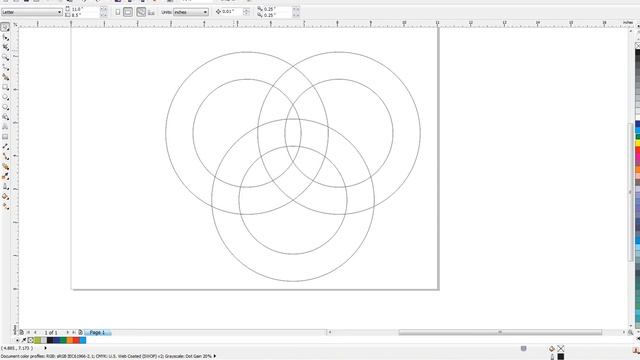This screenshot has height=360, width=640.
Task: Select the Shape tool
Action: click(x=5, y=37)
